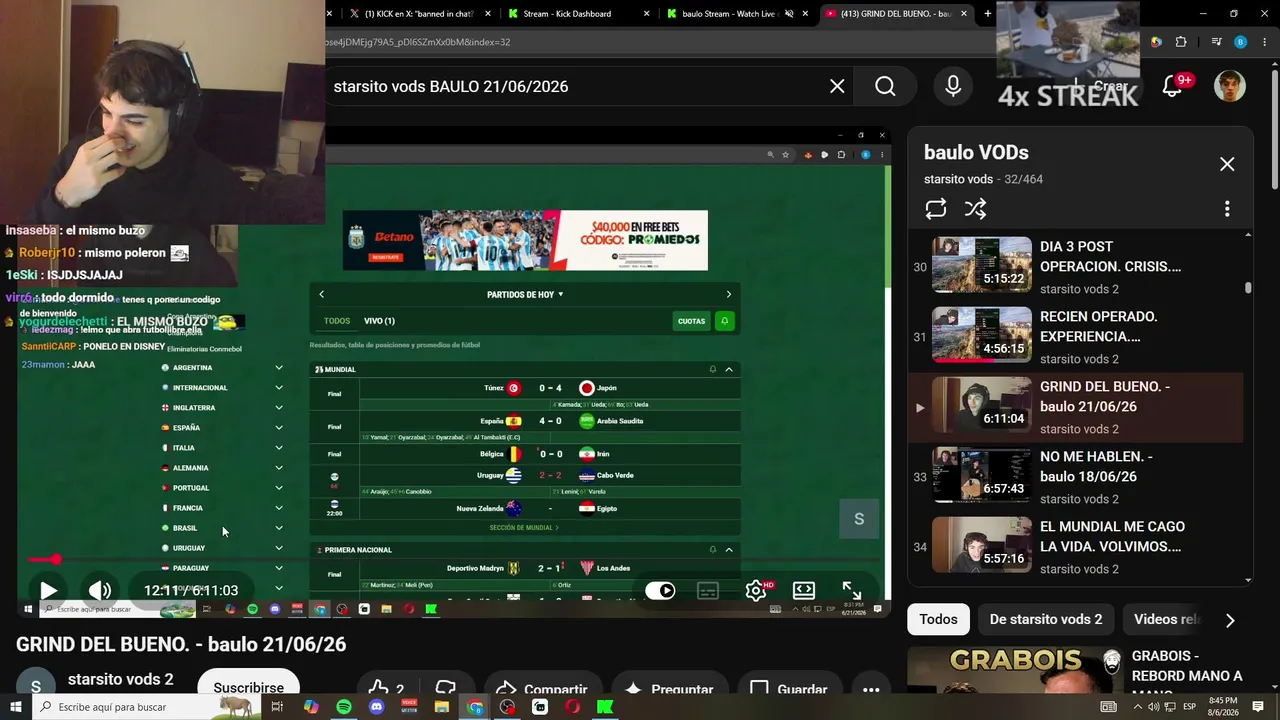The height and width of the screenshot is (720, 1280).
Task: Open Spotify from the taskbar
Action: click(344, 707)
